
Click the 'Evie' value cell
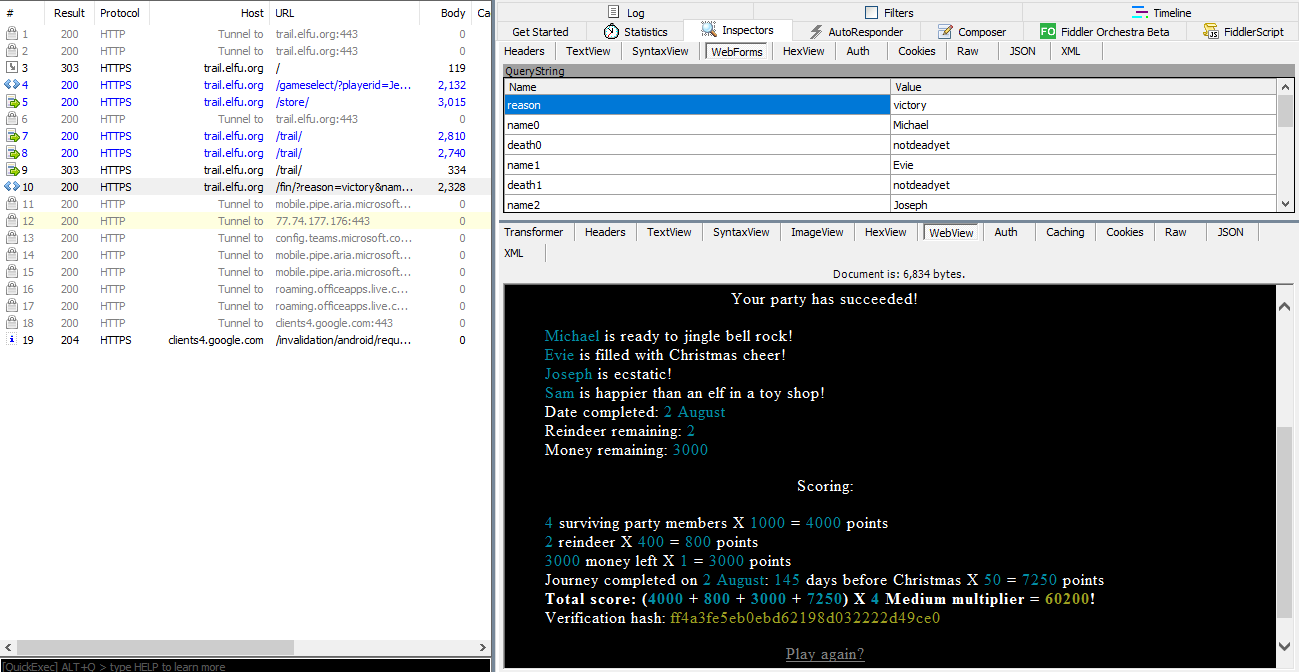pos(1084,165)
